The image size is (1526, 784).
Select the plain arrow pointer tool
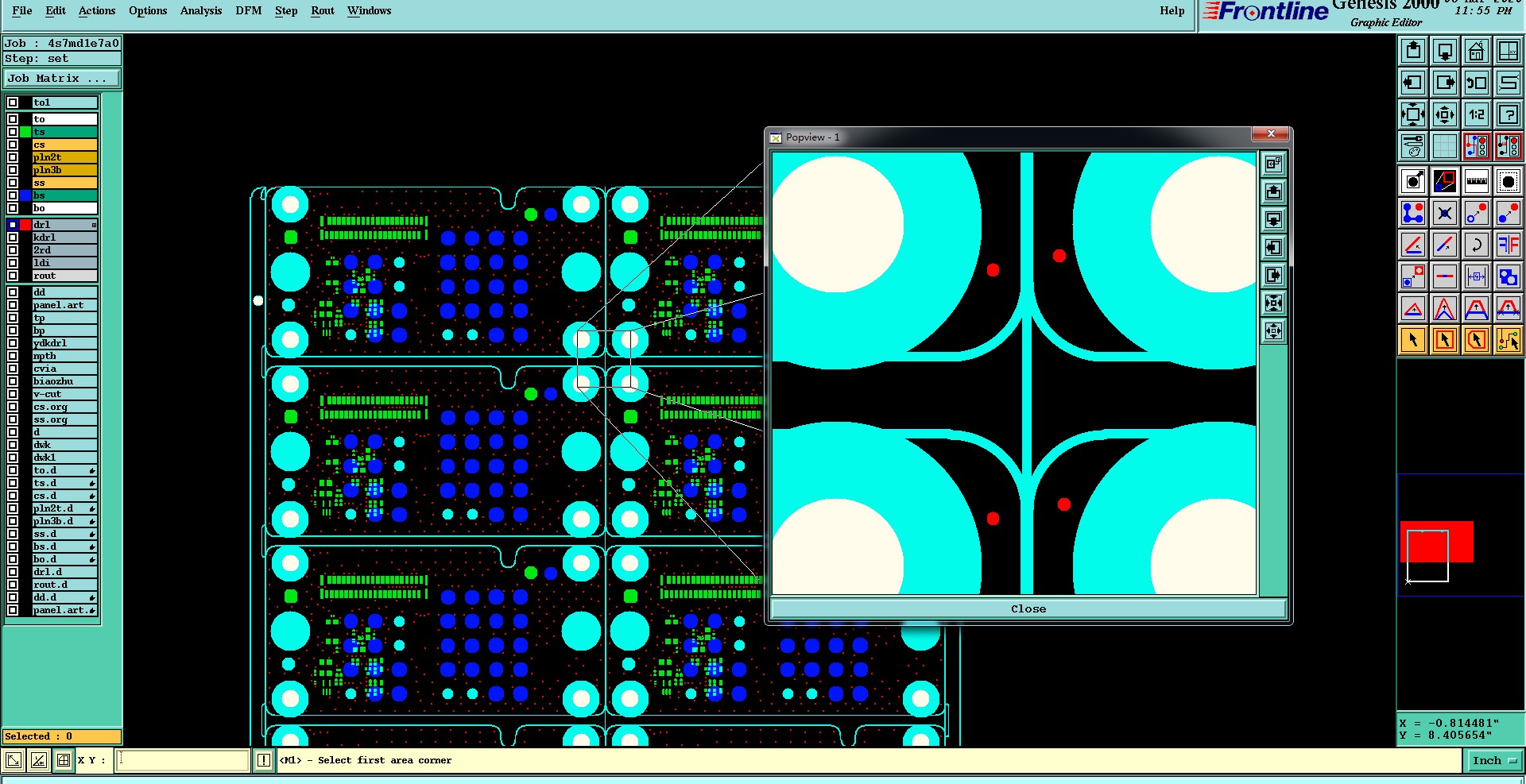(x=1413, y=340)
